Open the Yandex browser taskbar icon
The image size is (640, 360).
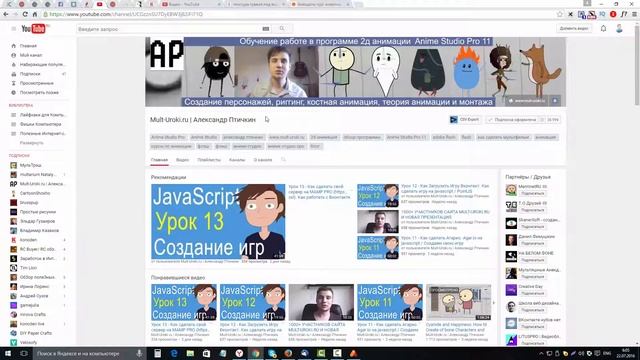click(239, 353)
